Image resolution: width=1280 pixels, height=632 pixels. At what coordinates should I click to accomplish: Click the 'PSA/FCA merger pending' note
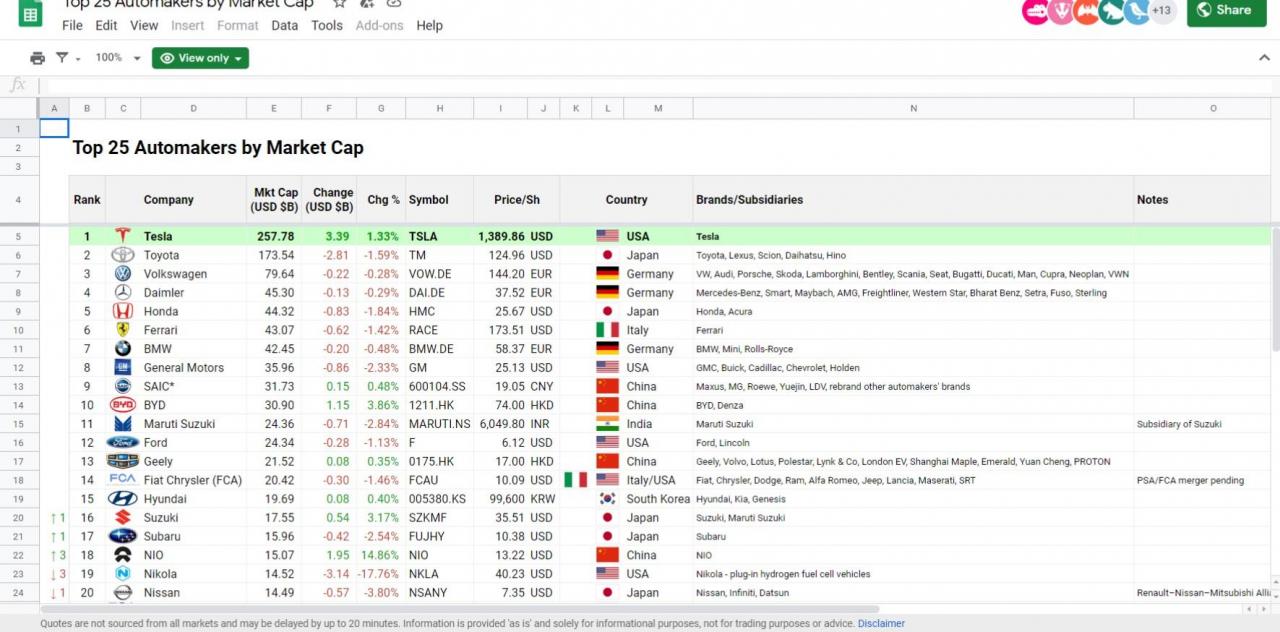(1202, 480)
